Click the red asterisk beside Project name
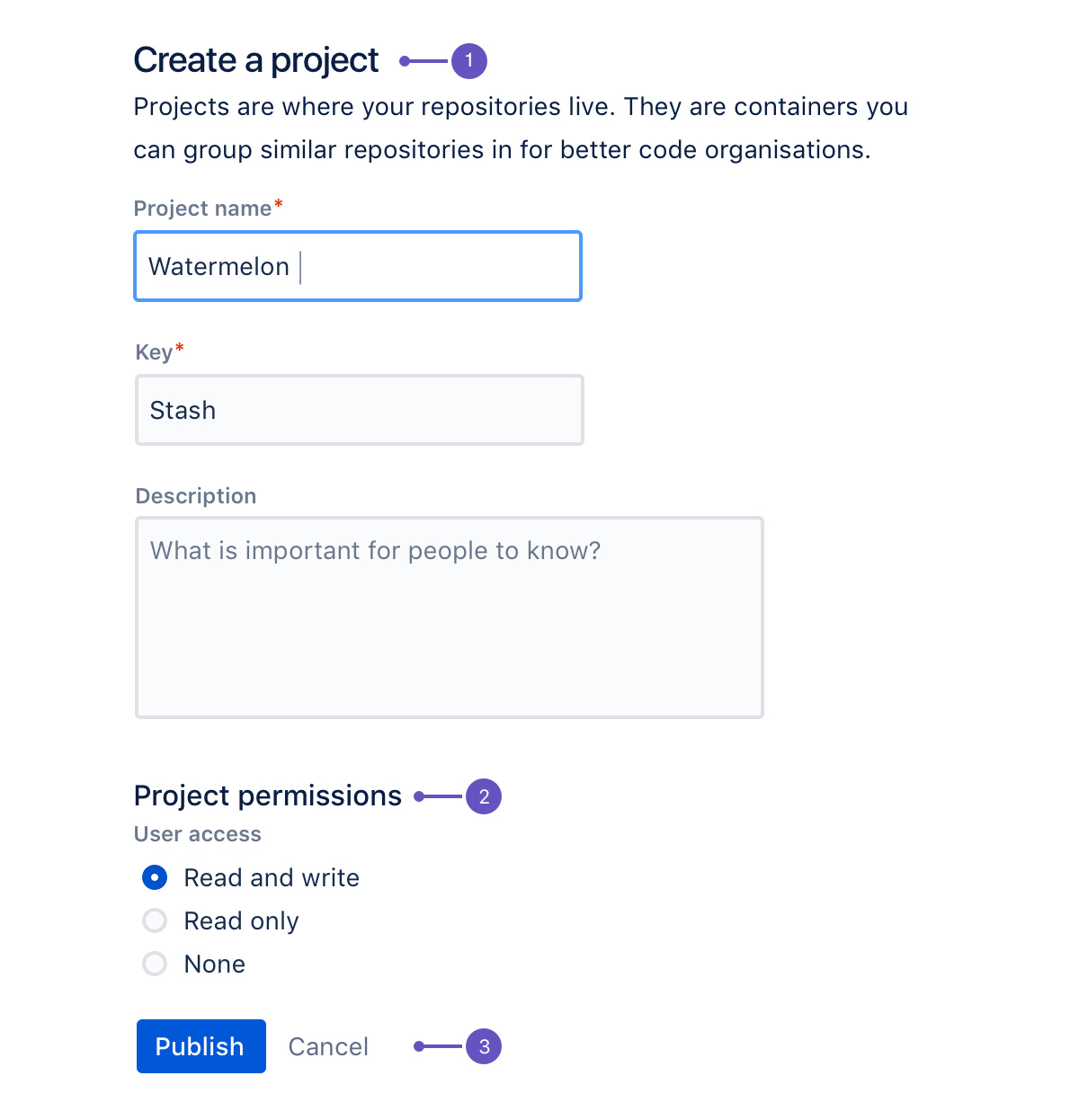1079x1120 pixels. point(279,204)
